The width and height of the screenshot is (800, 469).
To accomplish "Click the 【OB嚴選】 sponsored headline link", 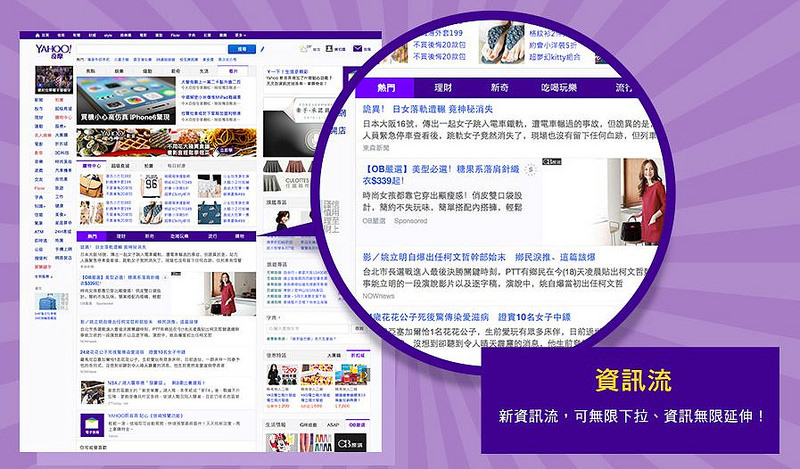I will coord(441,175).
